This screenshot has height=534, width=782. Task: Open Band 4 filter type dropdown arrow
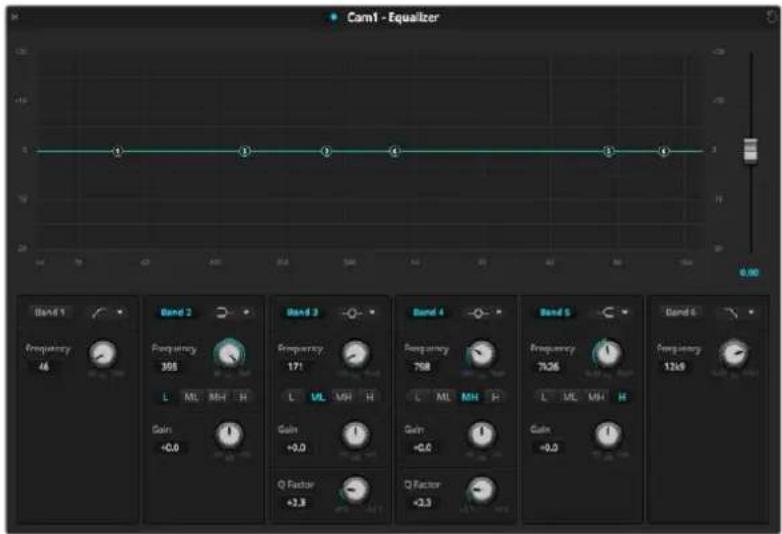point(499,312)
